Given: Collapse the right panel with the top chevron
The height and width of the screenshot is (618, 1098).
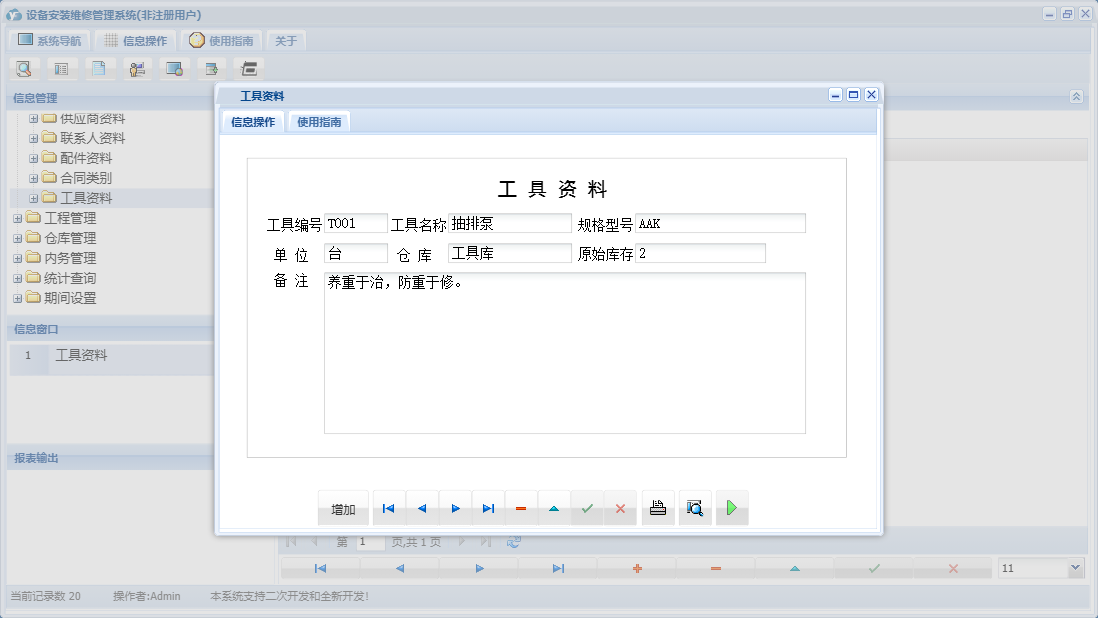Looking at the screenshot, I should click(x=1077, y=97).
